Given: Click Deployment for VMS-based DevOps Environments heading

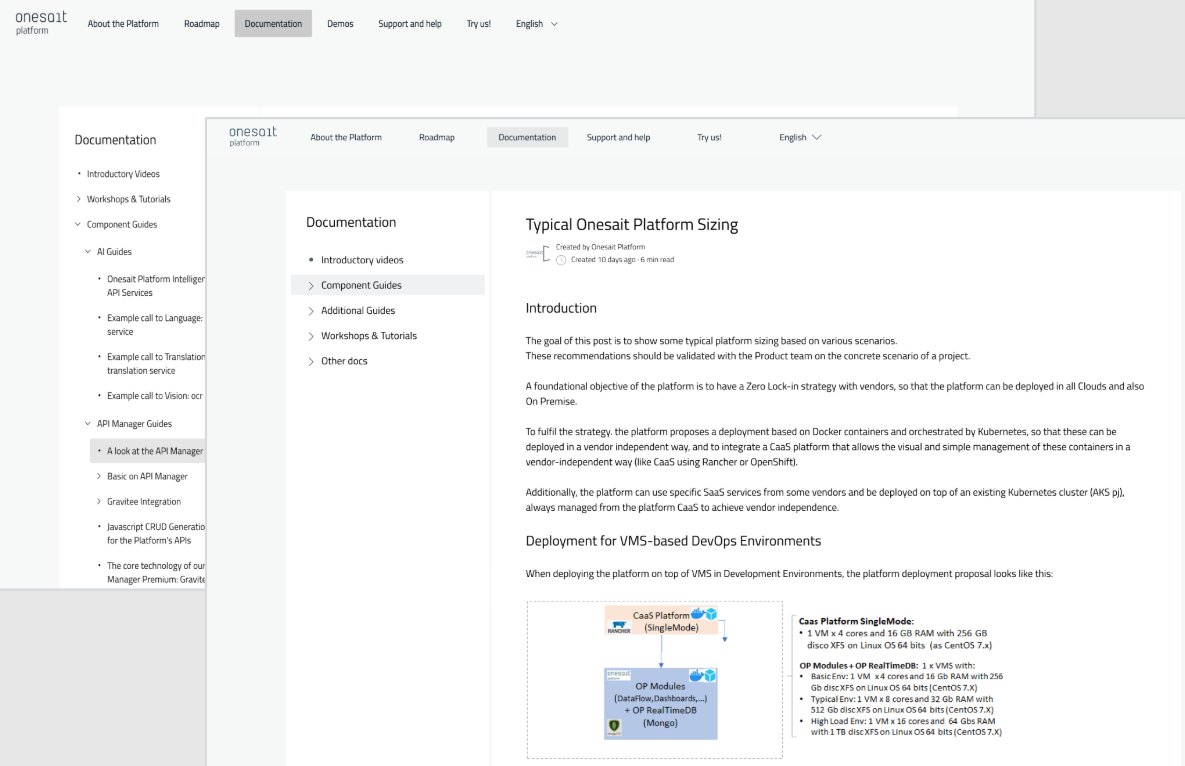Looking at the screenshot, I should point(673,541).
